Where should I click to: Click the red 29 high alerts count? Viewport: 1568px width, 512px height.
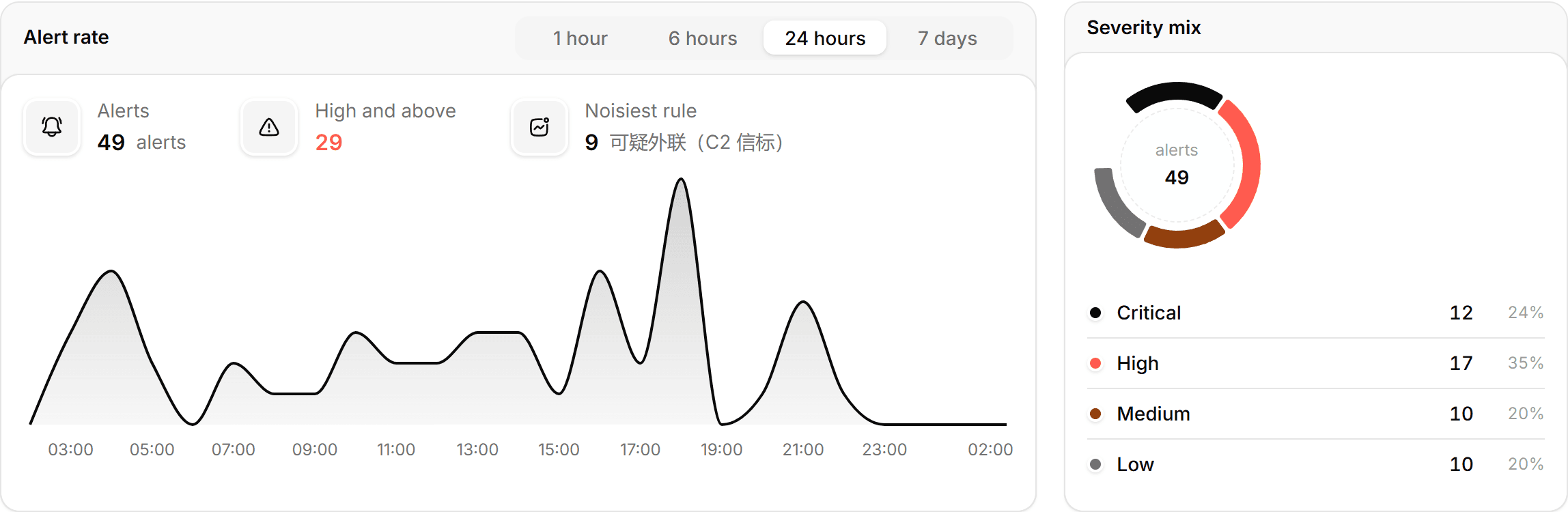pyautogui.click(x=328, y=142)
